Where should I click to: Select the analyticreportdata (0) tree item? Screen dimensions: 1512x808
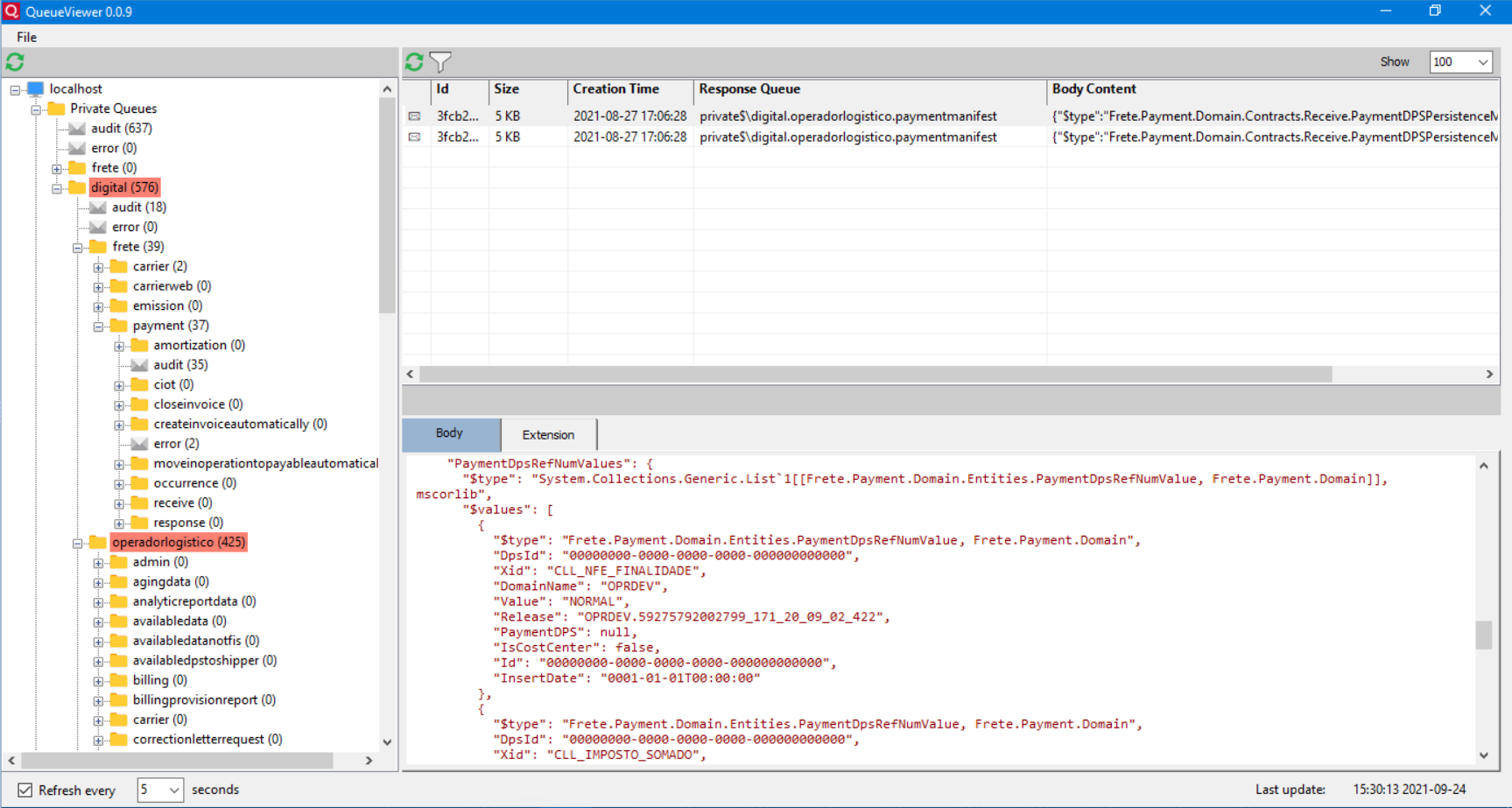193,601
